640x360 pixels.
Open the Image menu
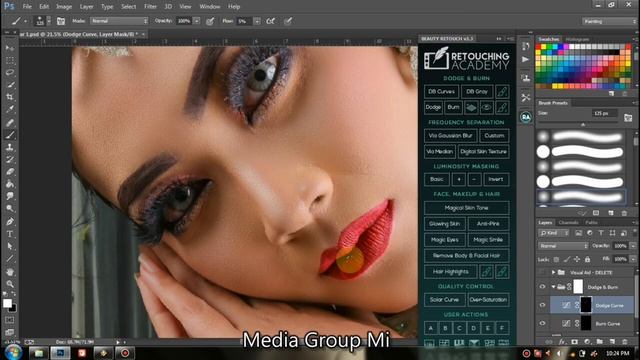click(64, 7)
